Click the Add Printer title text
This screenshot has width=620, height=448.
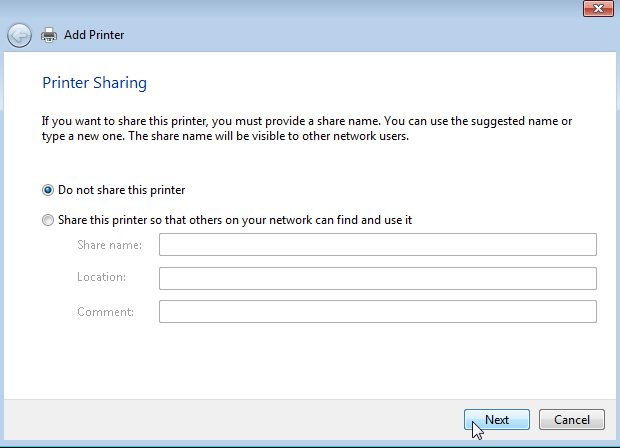94,35
